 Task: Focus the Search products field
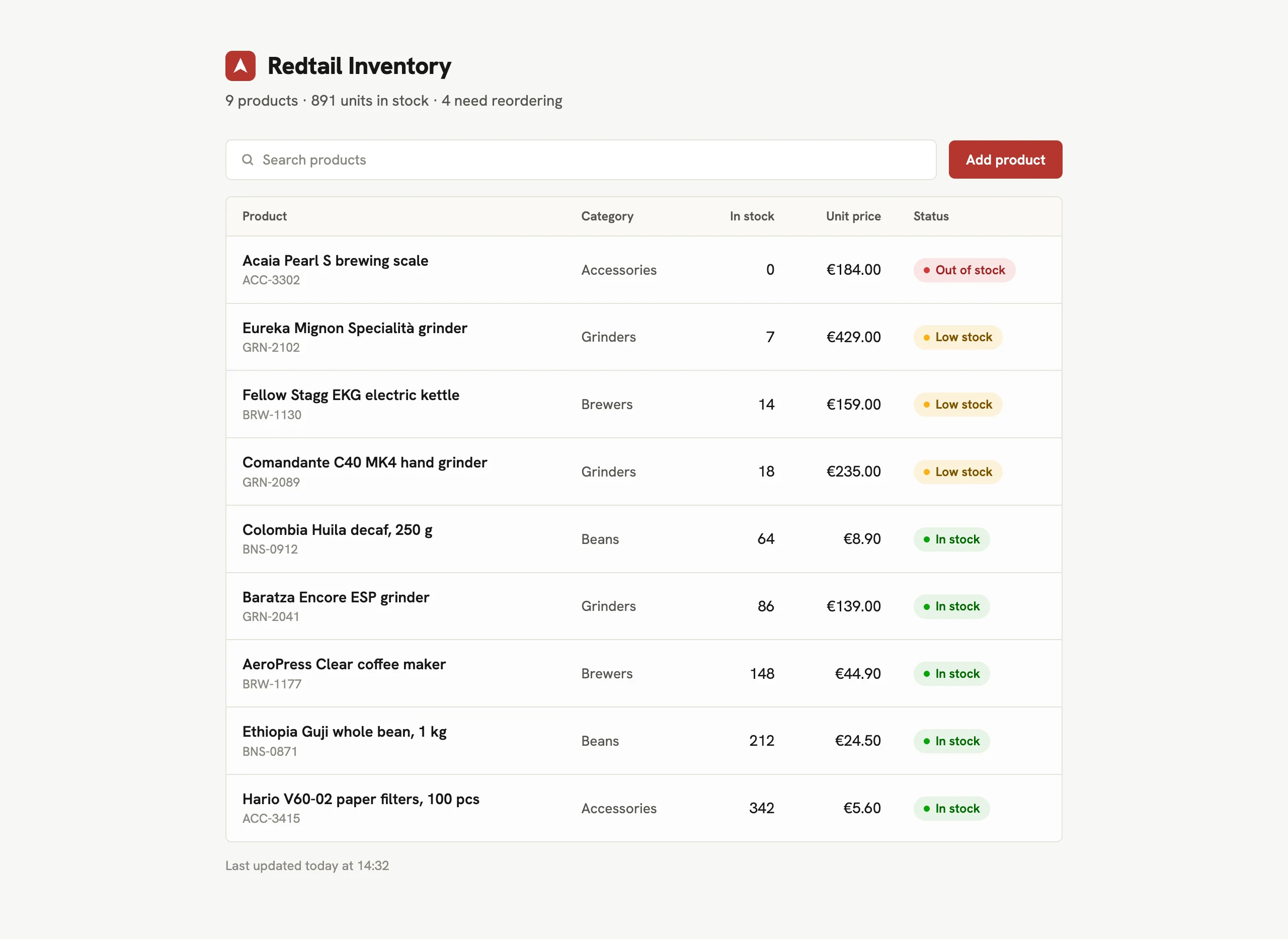(581, 160)
